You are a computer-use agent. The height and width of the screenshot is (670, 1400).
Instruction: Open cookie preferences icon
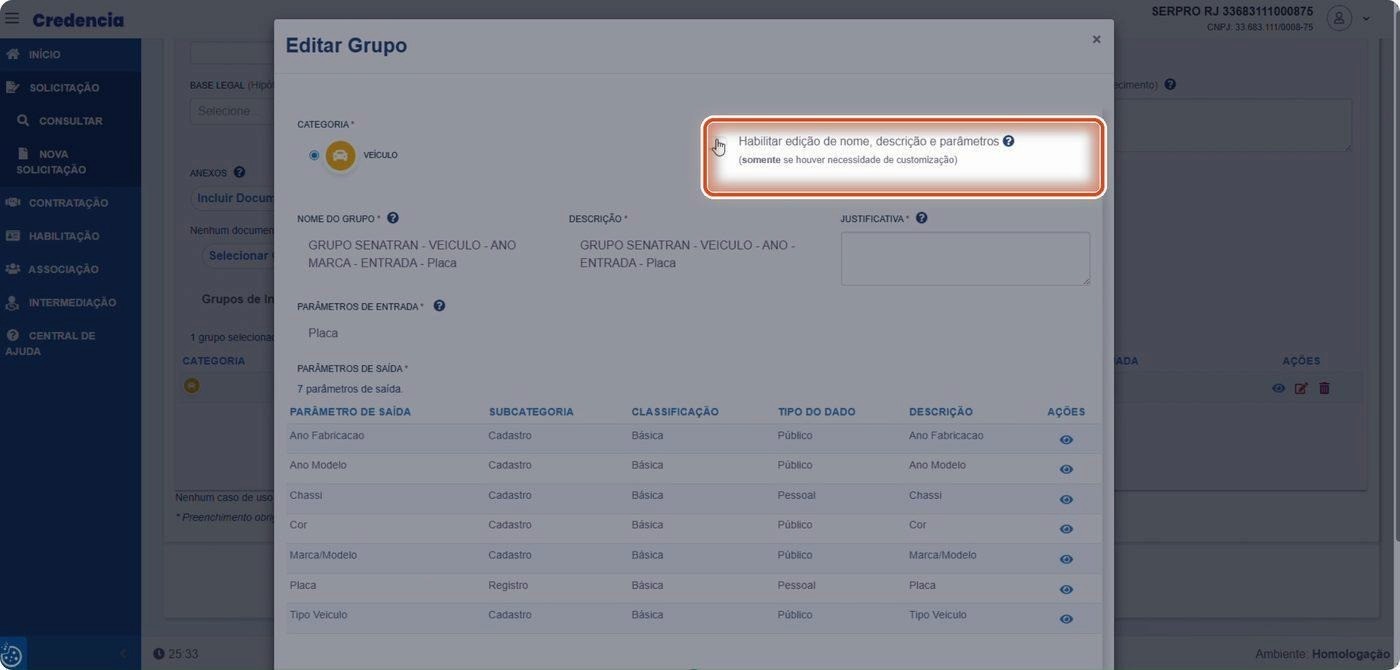tap(12, 655)
